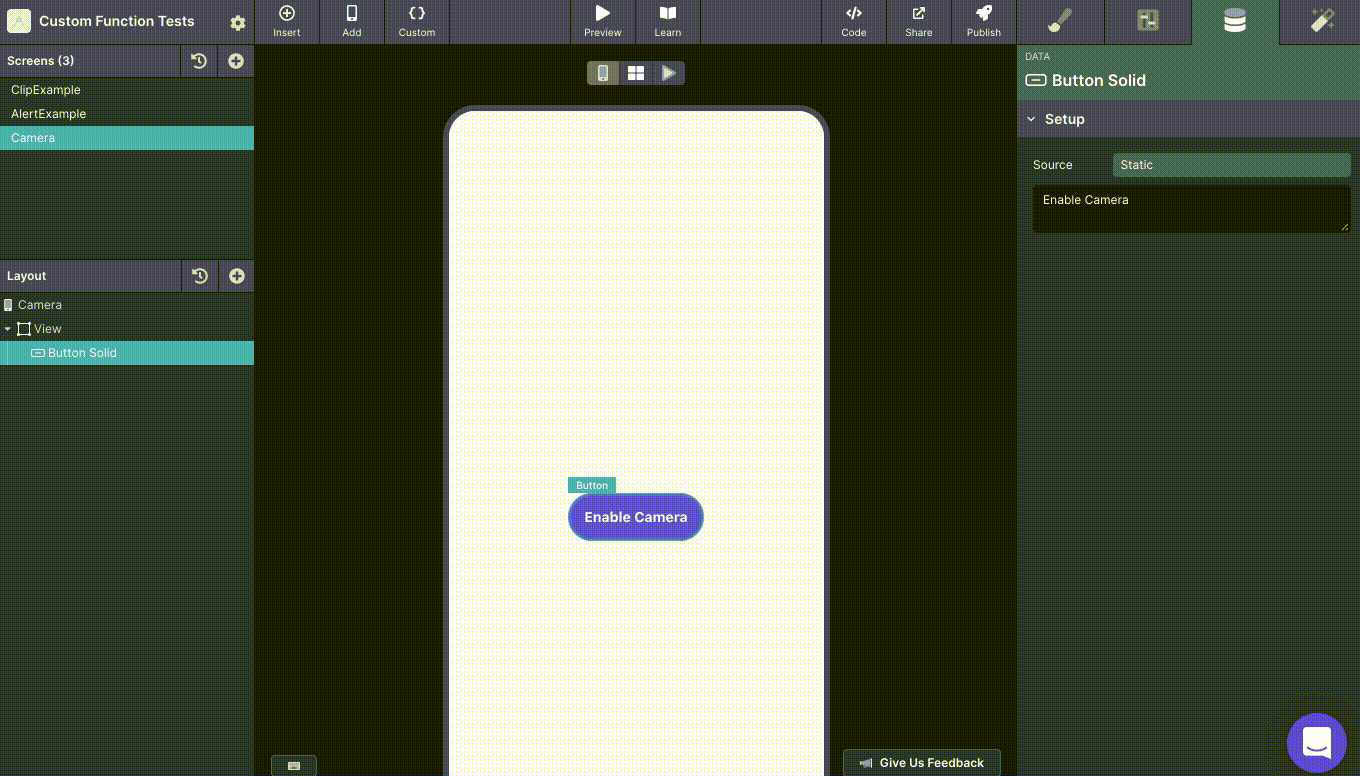Screen dimensions: 1360x776
Task: Select Button Solid in layout tree
Action: [x=127, y=353]
